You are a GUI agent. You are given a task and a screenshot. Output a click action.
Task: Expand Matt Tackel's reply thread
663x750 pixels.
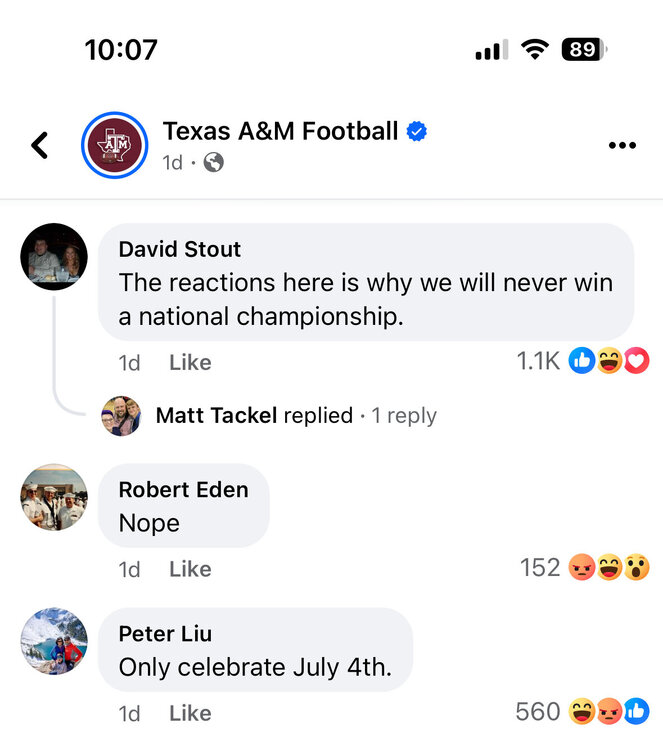pos(254,415)
